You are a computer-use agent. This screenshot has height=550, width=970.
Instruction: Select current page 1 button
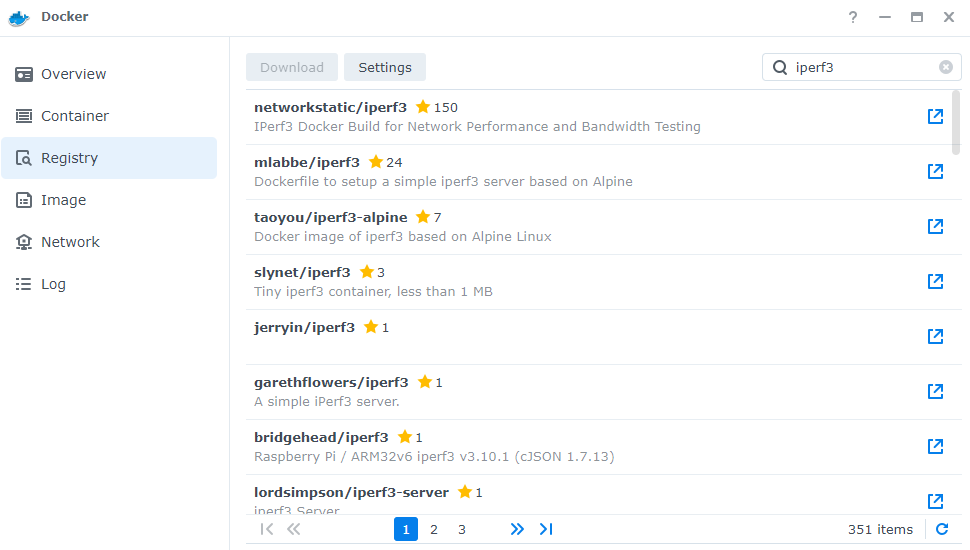pos(406,530)
